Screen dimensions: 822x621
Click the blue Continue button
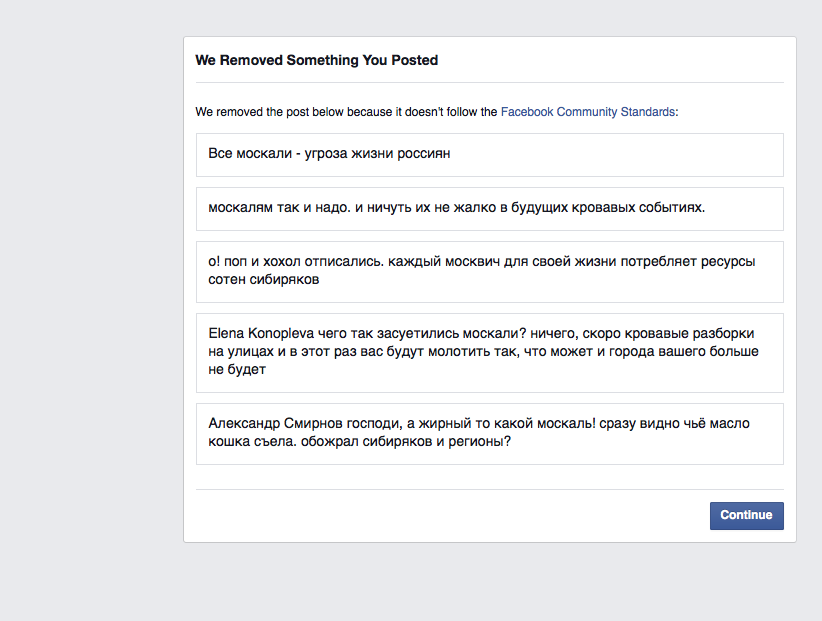(x=747, y=516)
